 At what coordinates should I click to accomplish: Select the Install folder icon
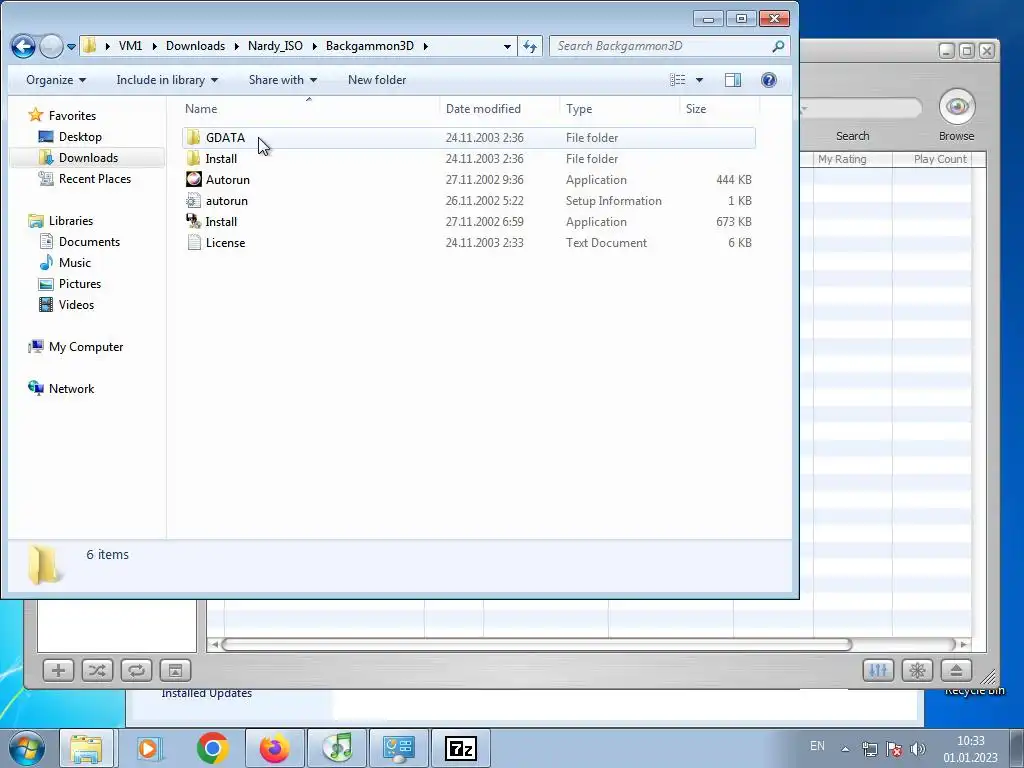click(193, 158)
